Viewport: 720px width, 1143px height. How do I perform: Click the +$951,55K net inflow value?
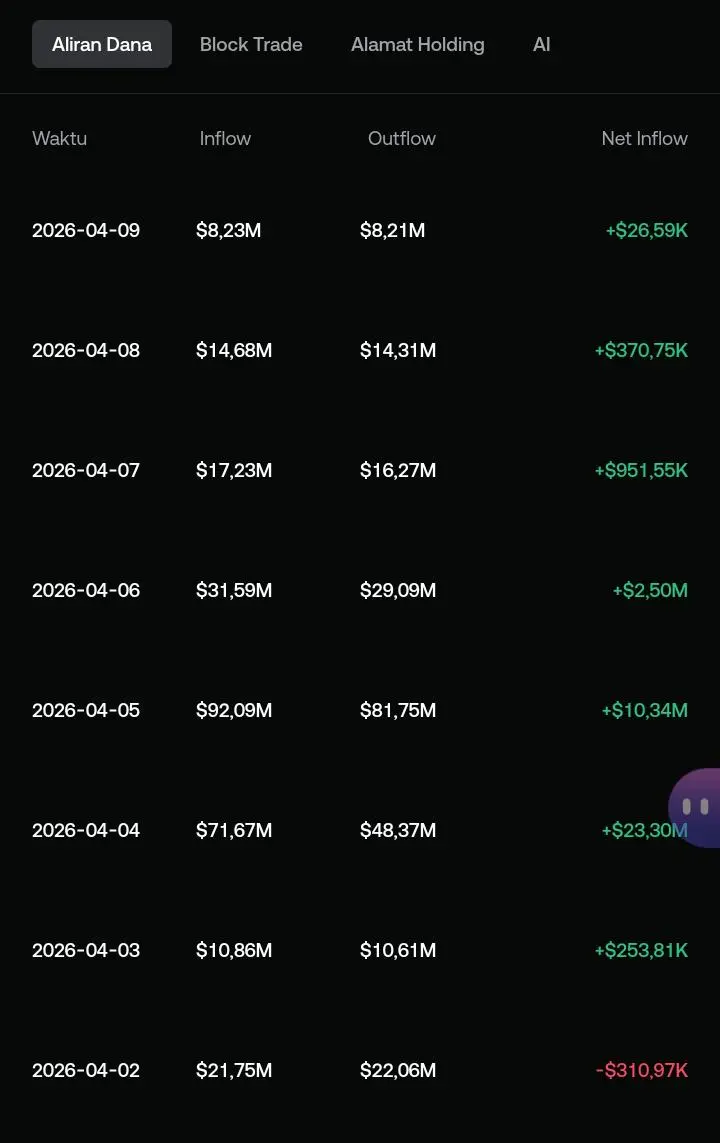[641, 470]
